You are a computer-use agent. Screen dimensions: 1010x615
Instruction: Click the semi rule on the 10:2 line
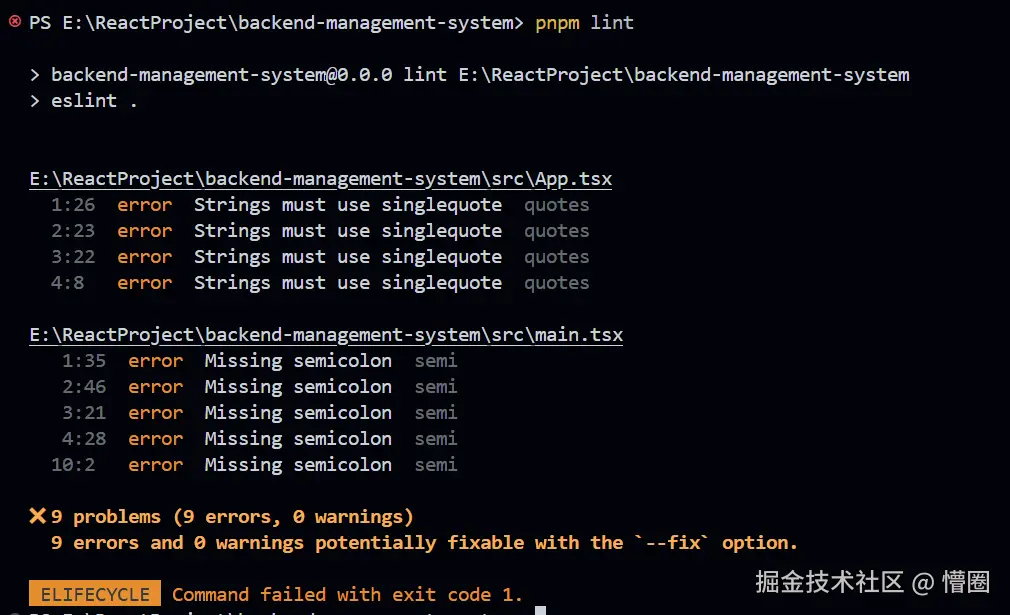436,465
